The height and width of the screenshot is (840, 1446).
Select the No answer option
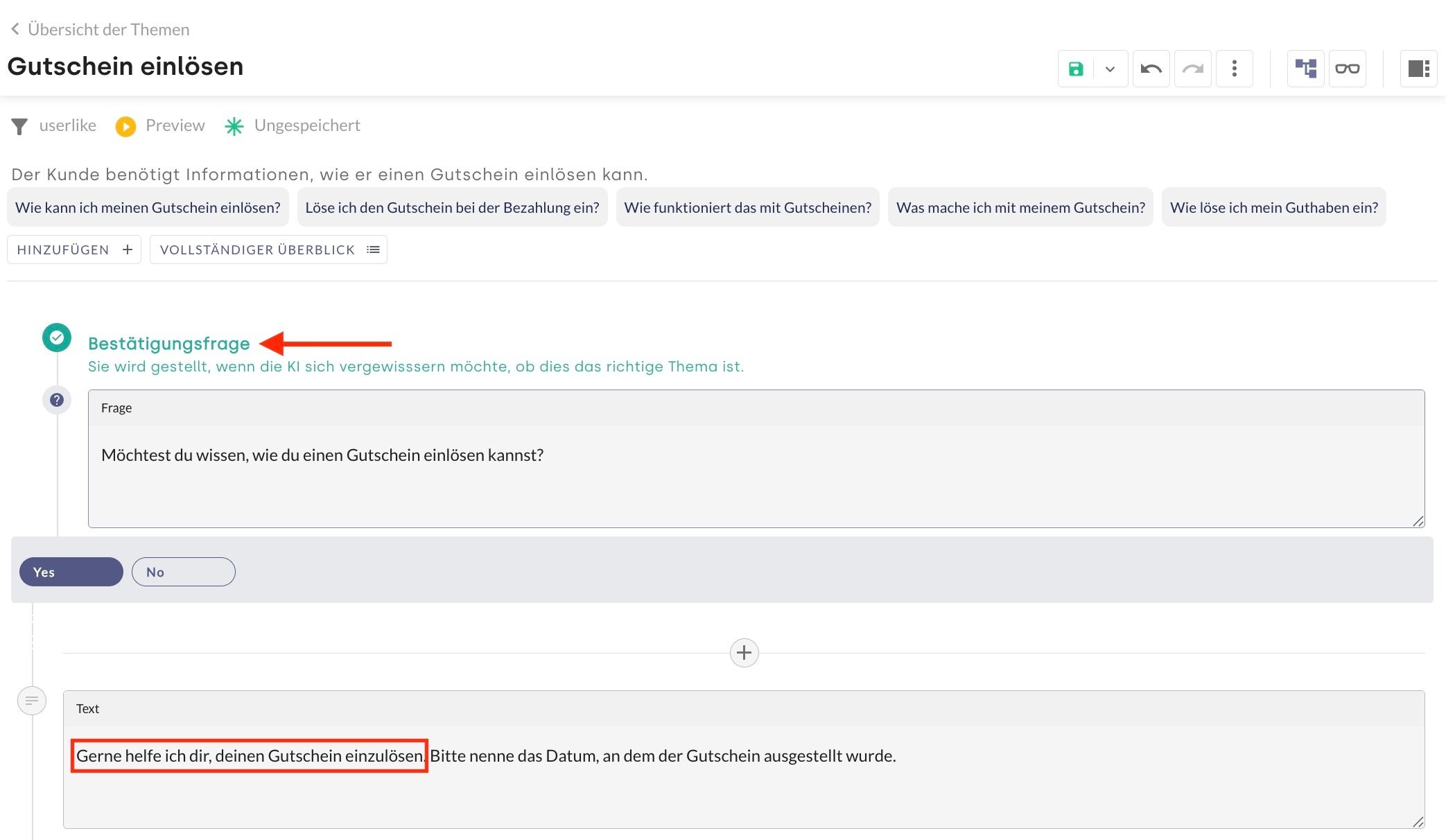pos(183,572)
